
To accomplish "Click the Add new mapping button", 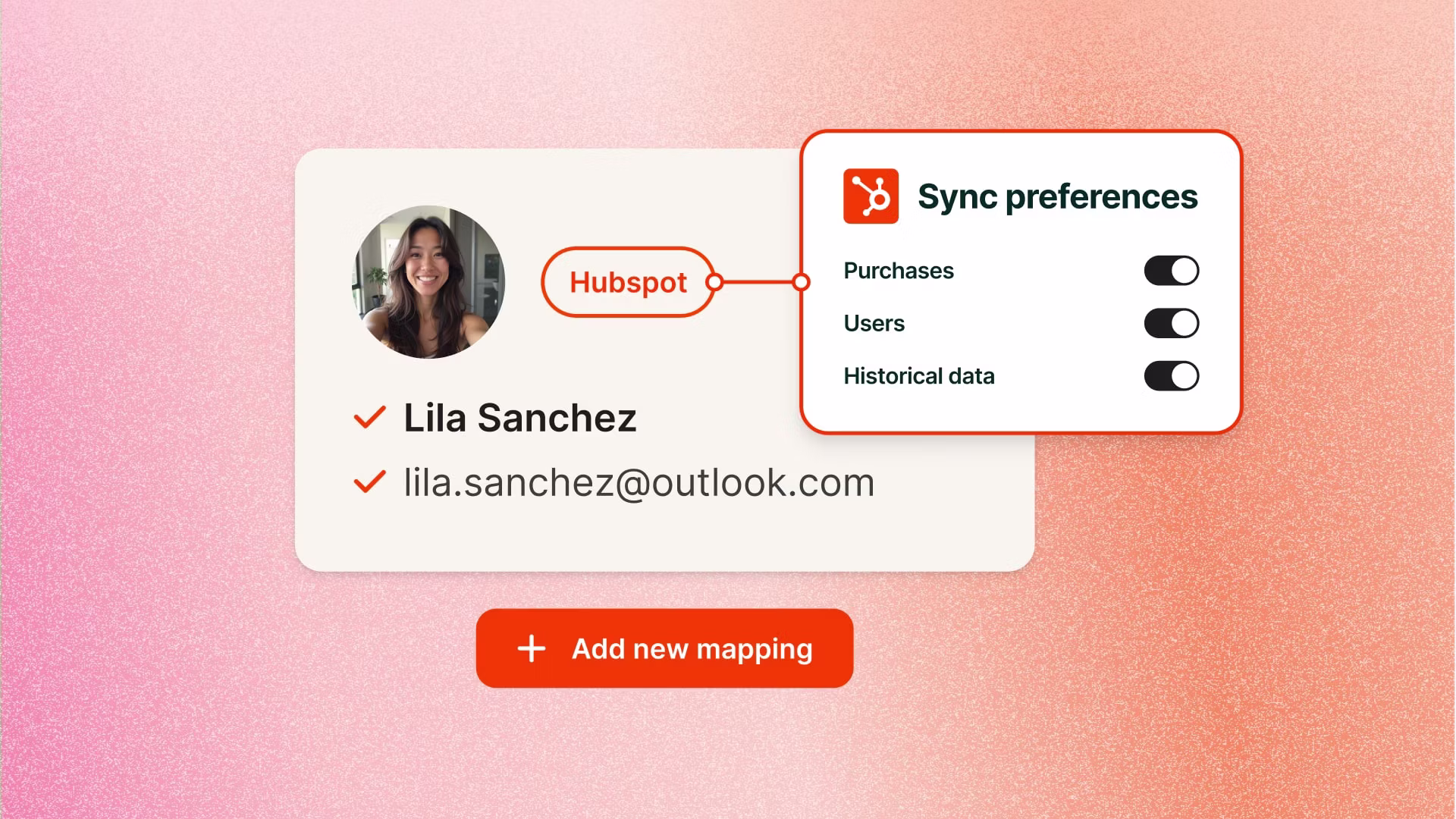I will pyautogui.click(x=664, y=648).
